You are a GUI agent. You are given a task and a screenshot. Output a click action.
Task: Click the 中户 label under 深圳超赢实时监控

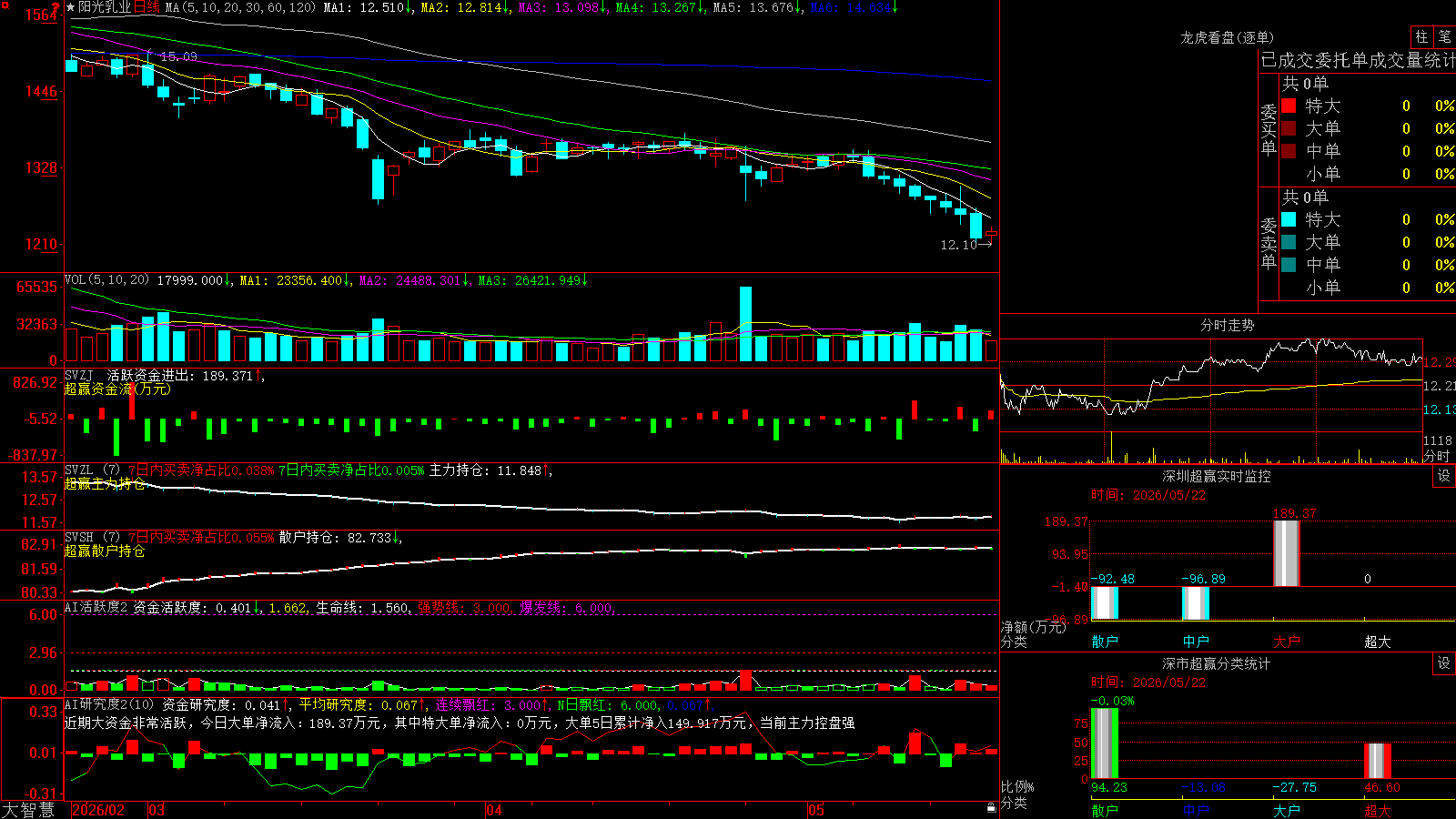point(1196,642)
